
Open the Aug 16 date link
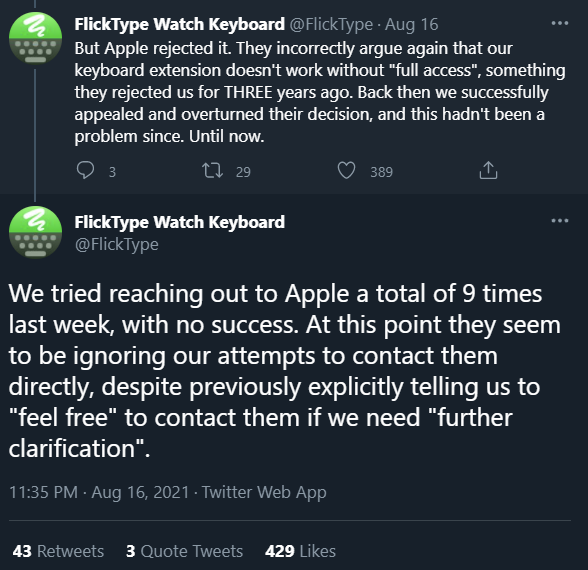pyautogui.click(x=411, y=25)
